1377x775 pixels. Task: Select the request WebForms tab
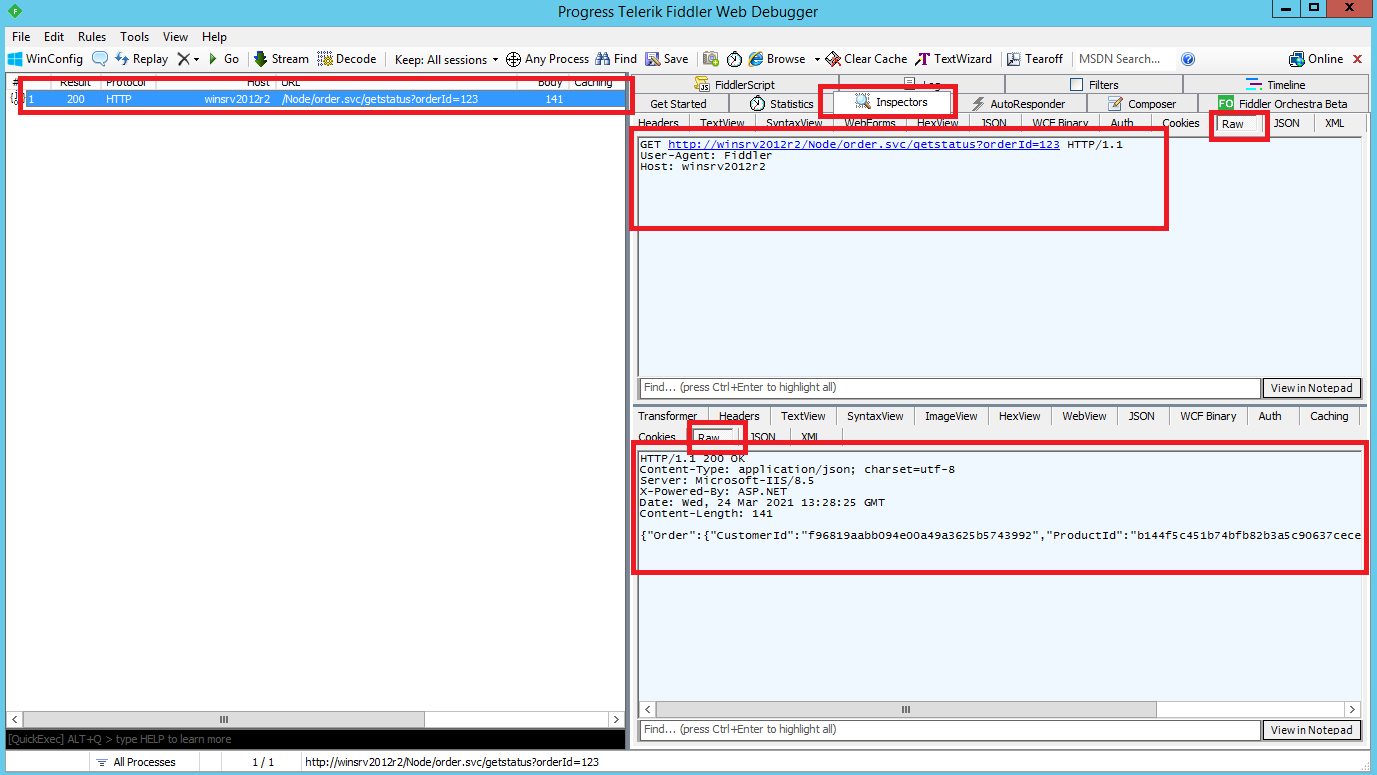coord(868,124)
